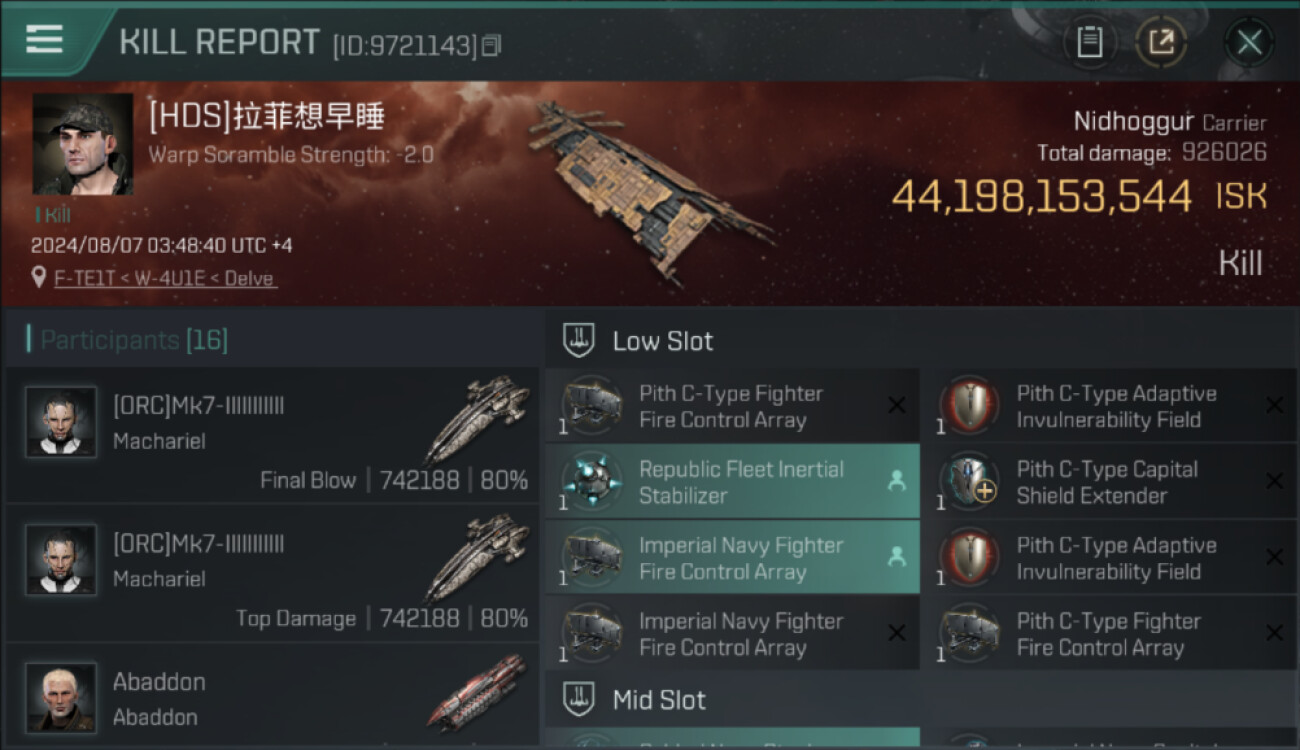Click Top Damage pilot portrait
Screen dimensions: 1300x750
(x=61, y=560)
